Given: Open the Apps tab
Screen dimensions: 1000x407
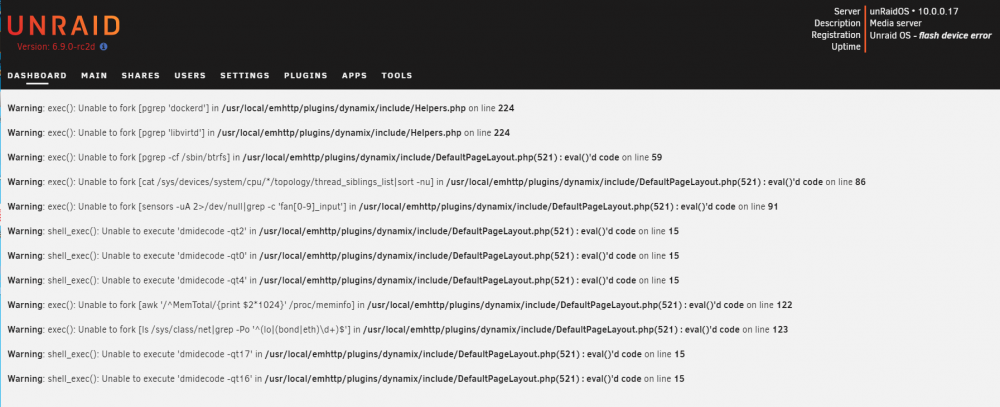Looking at the screenshot, I should [355, 75].
